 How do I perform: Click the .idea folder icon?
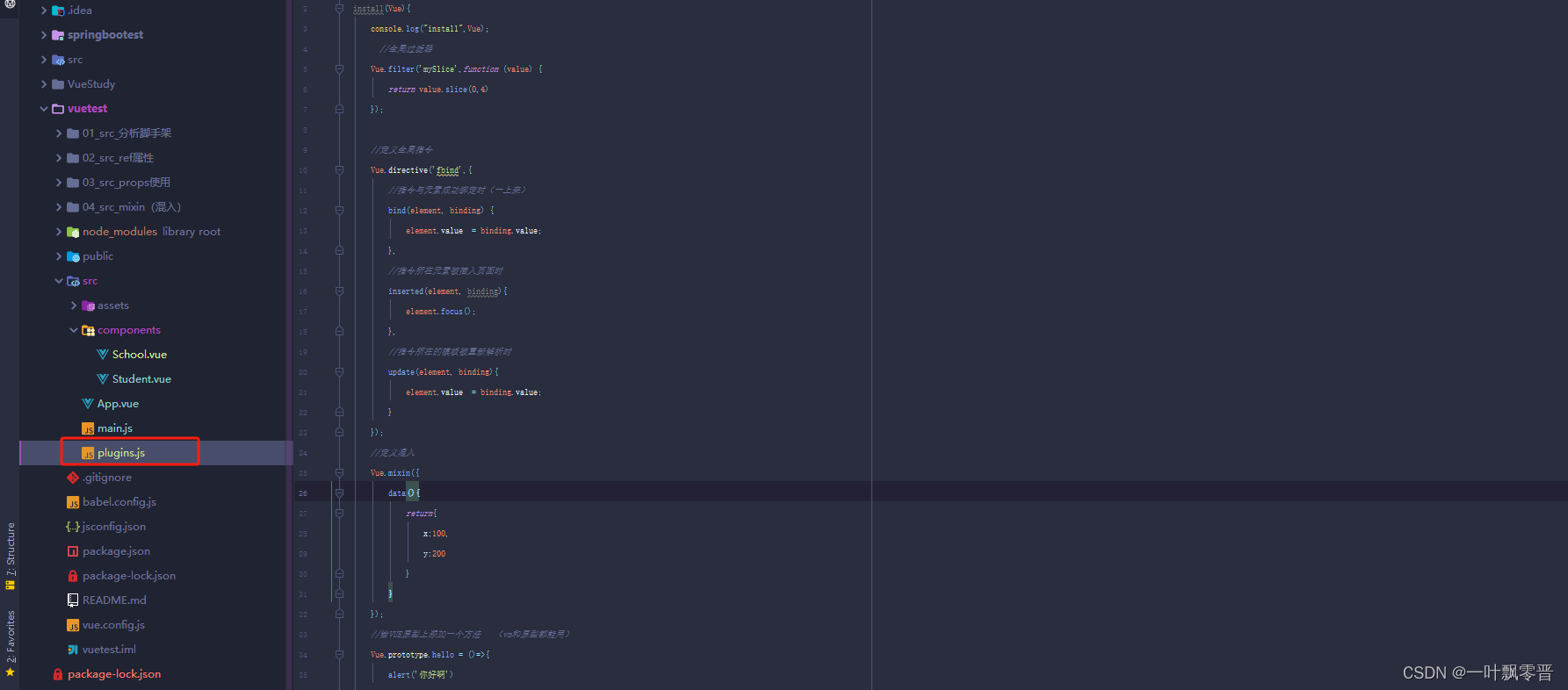pyautogui.click(x=58, y=11)
